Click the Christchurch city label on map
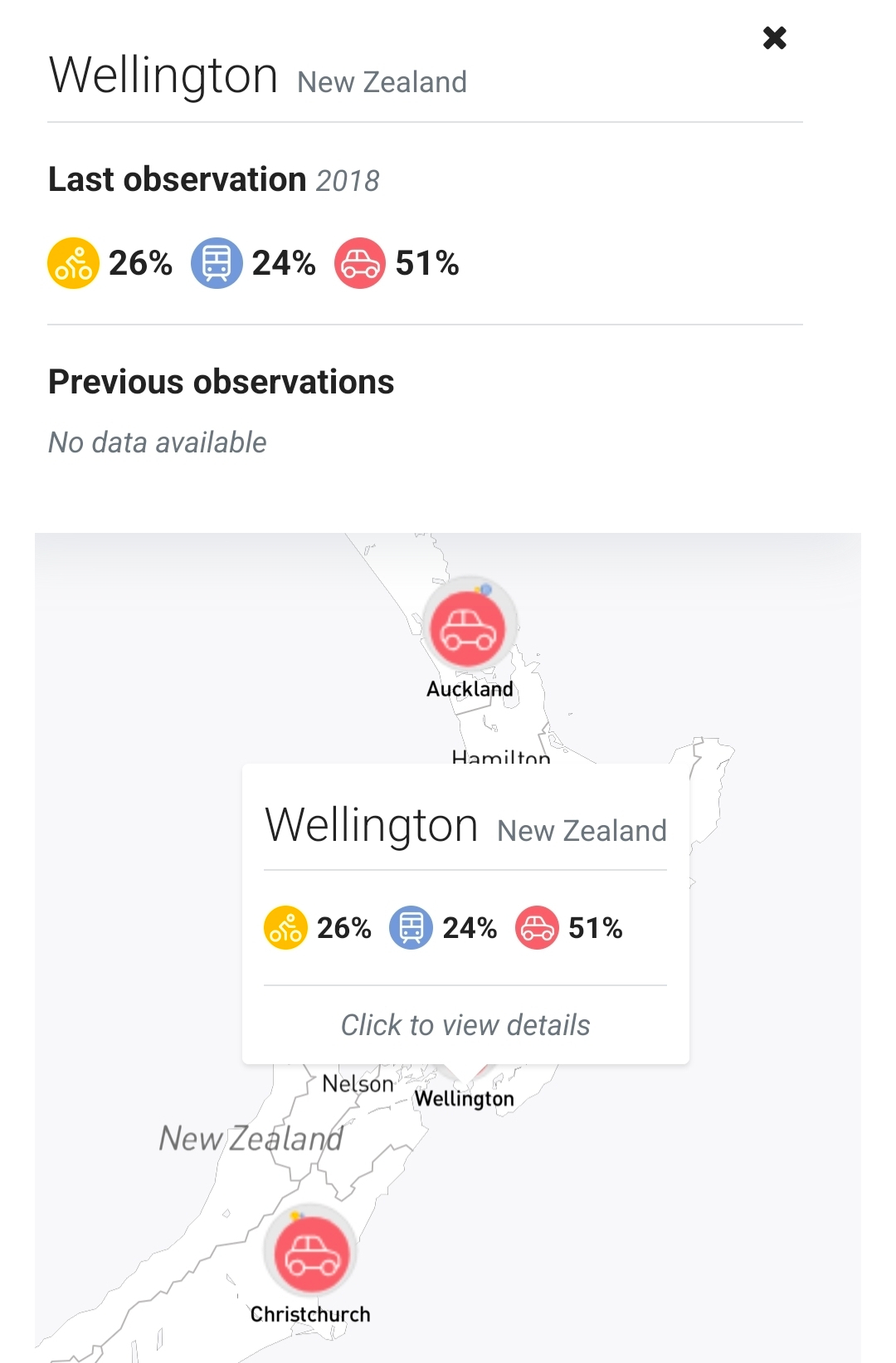The height and width of the screenshot is (1363, 896). click(x=310, y=1314)
